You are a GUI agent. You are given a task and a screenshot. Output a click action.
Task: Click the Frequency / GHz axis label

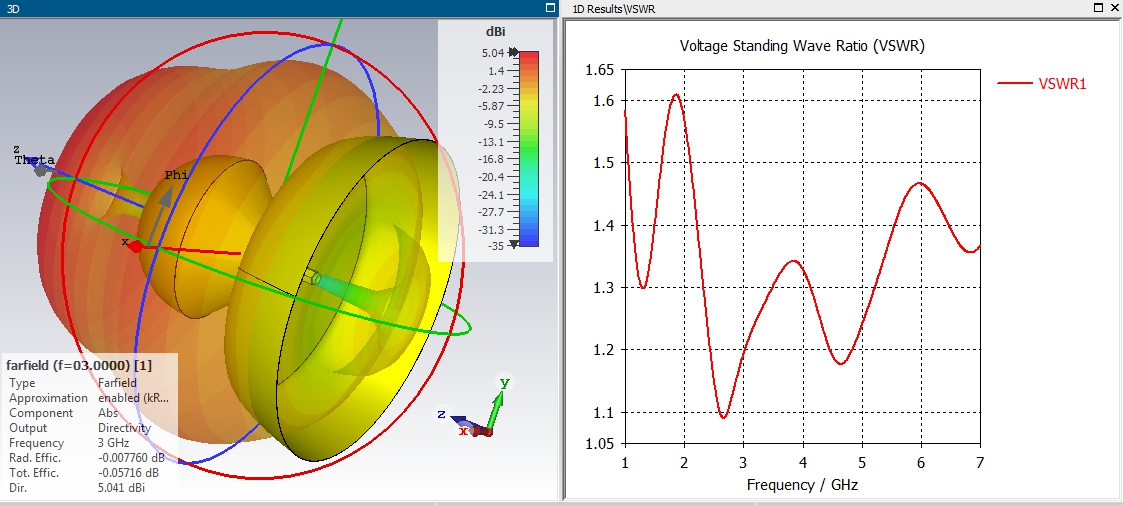(802, 485)
